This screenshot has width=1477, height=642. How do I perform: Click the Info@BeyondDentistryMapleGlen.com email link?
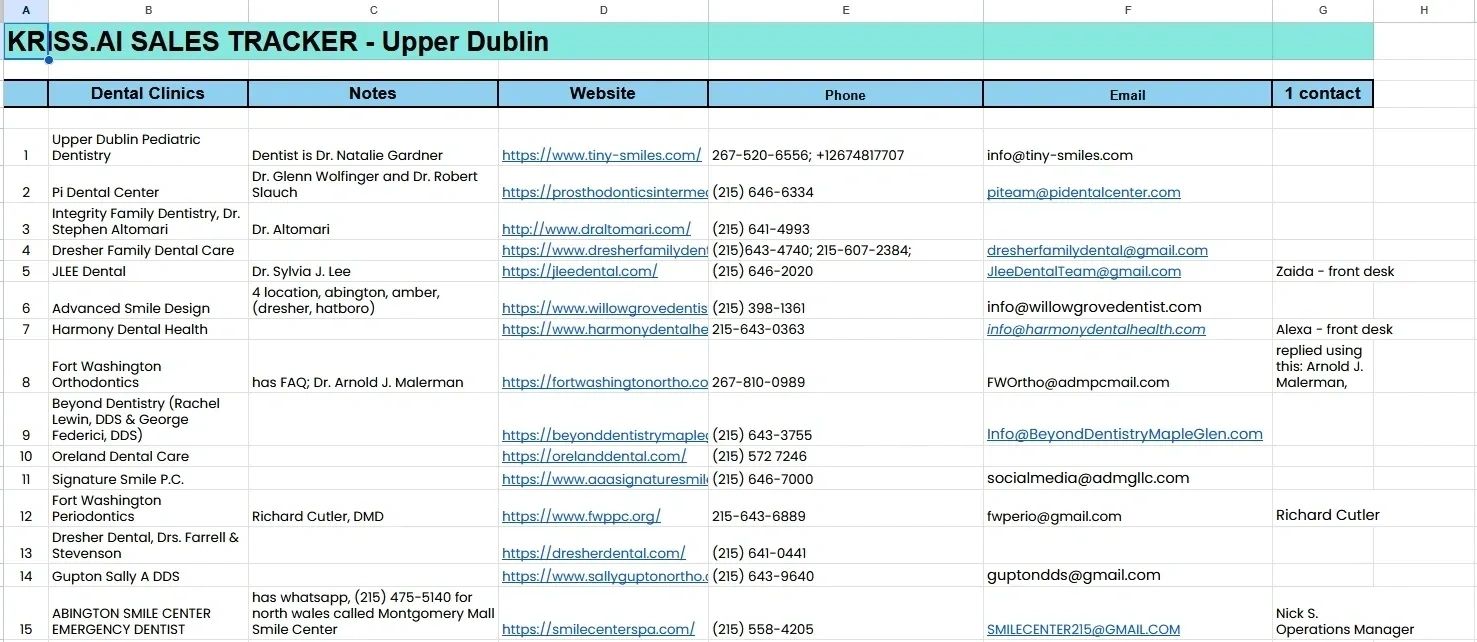click(x=1125, y=434)
